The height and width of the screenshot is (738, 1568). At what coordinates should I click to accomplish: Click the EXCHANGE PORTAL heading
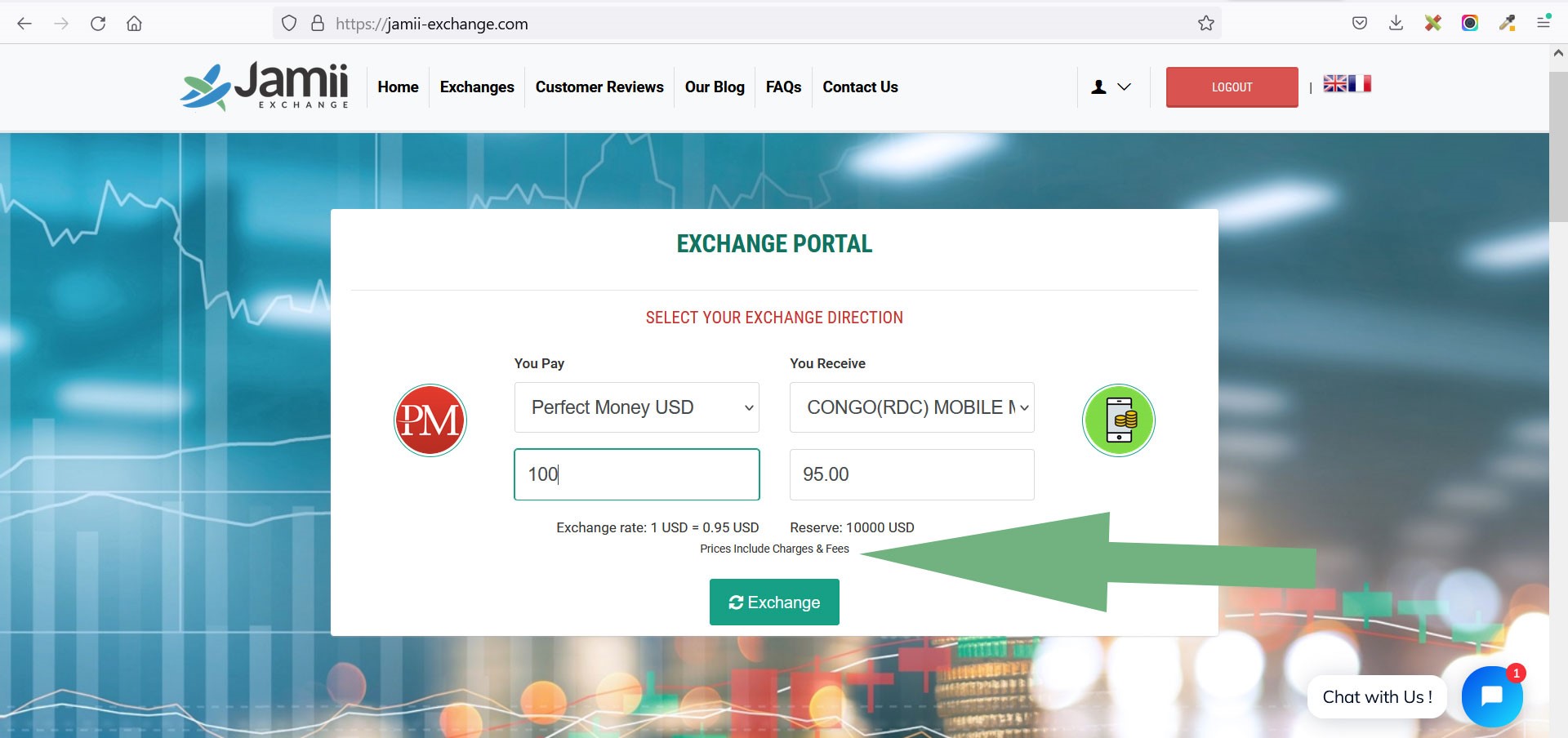click(x=774, y=243)
